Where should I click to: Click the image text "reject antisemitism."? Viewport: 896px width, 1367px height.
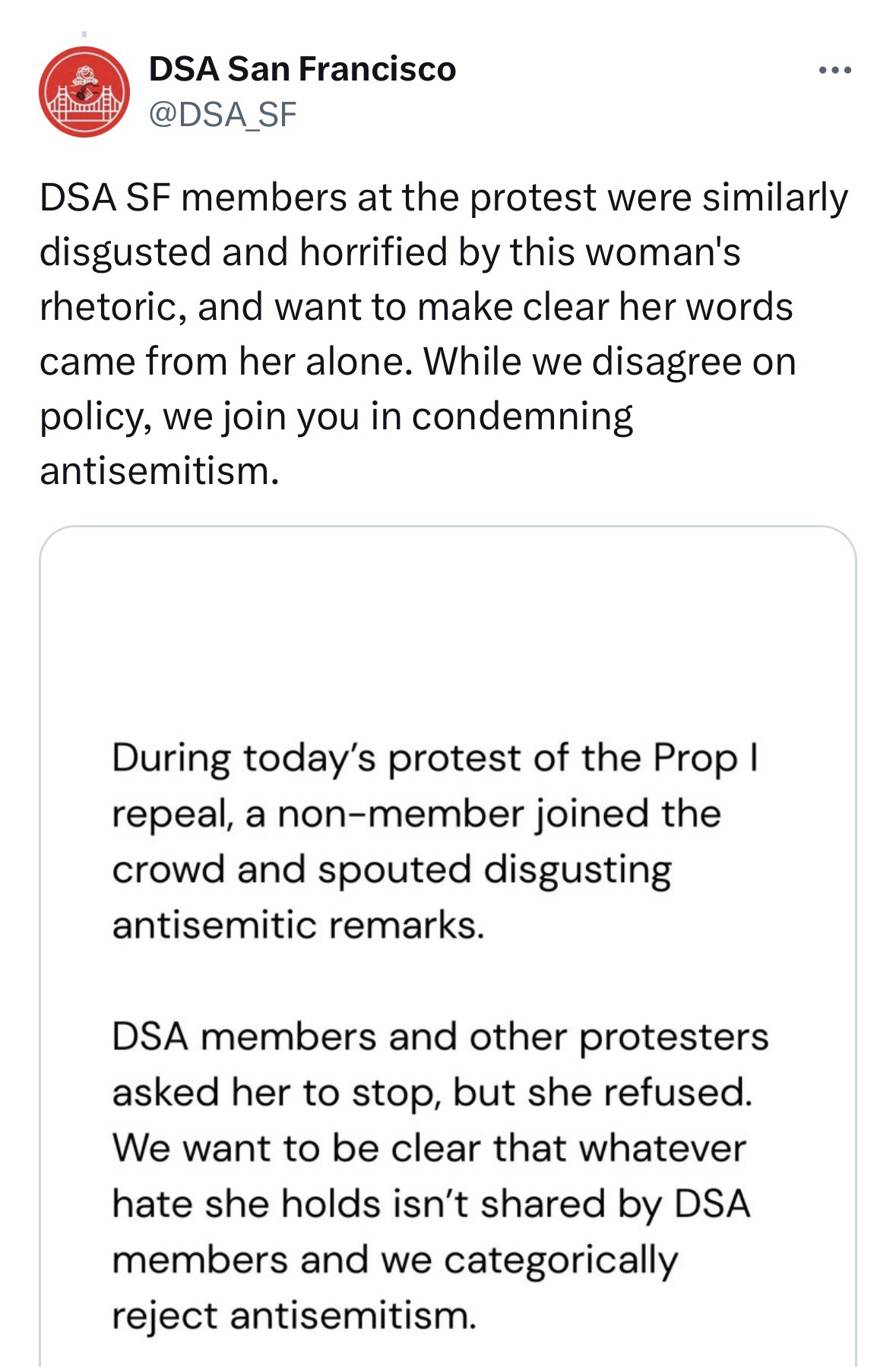[294, 1315]
